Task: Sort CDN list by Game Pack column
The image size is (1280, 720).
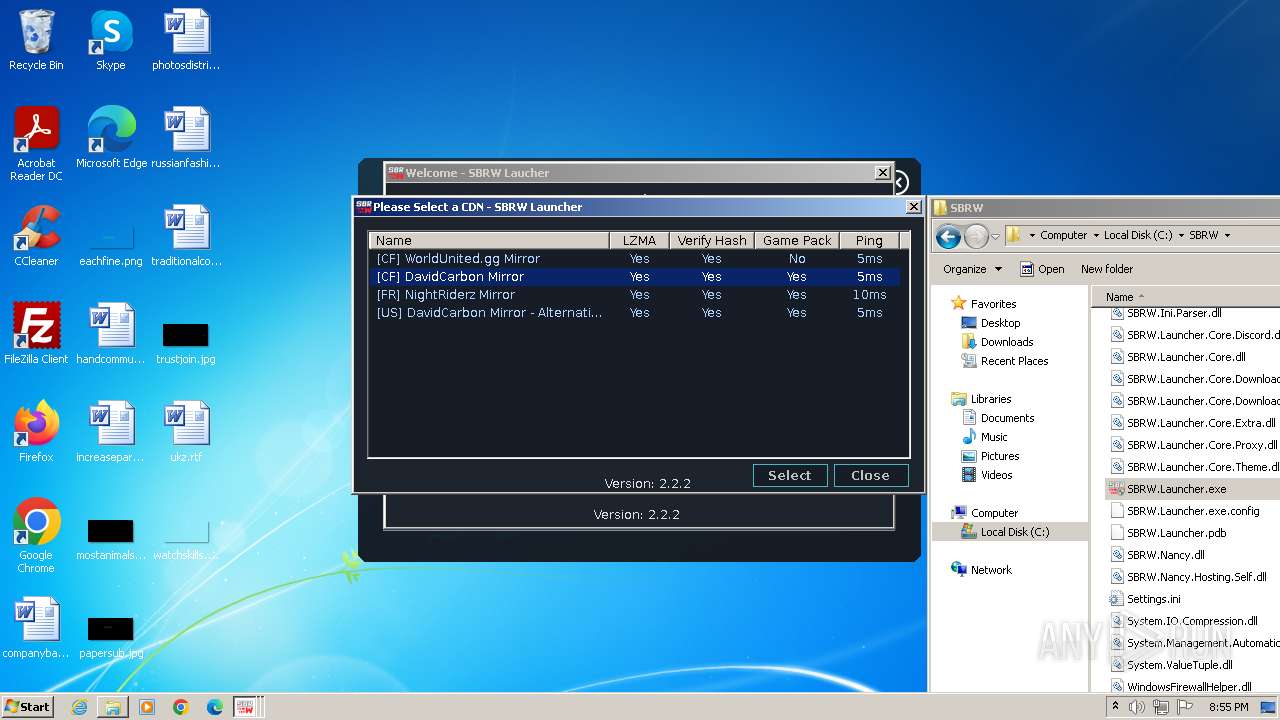Action: coord(797,240)
